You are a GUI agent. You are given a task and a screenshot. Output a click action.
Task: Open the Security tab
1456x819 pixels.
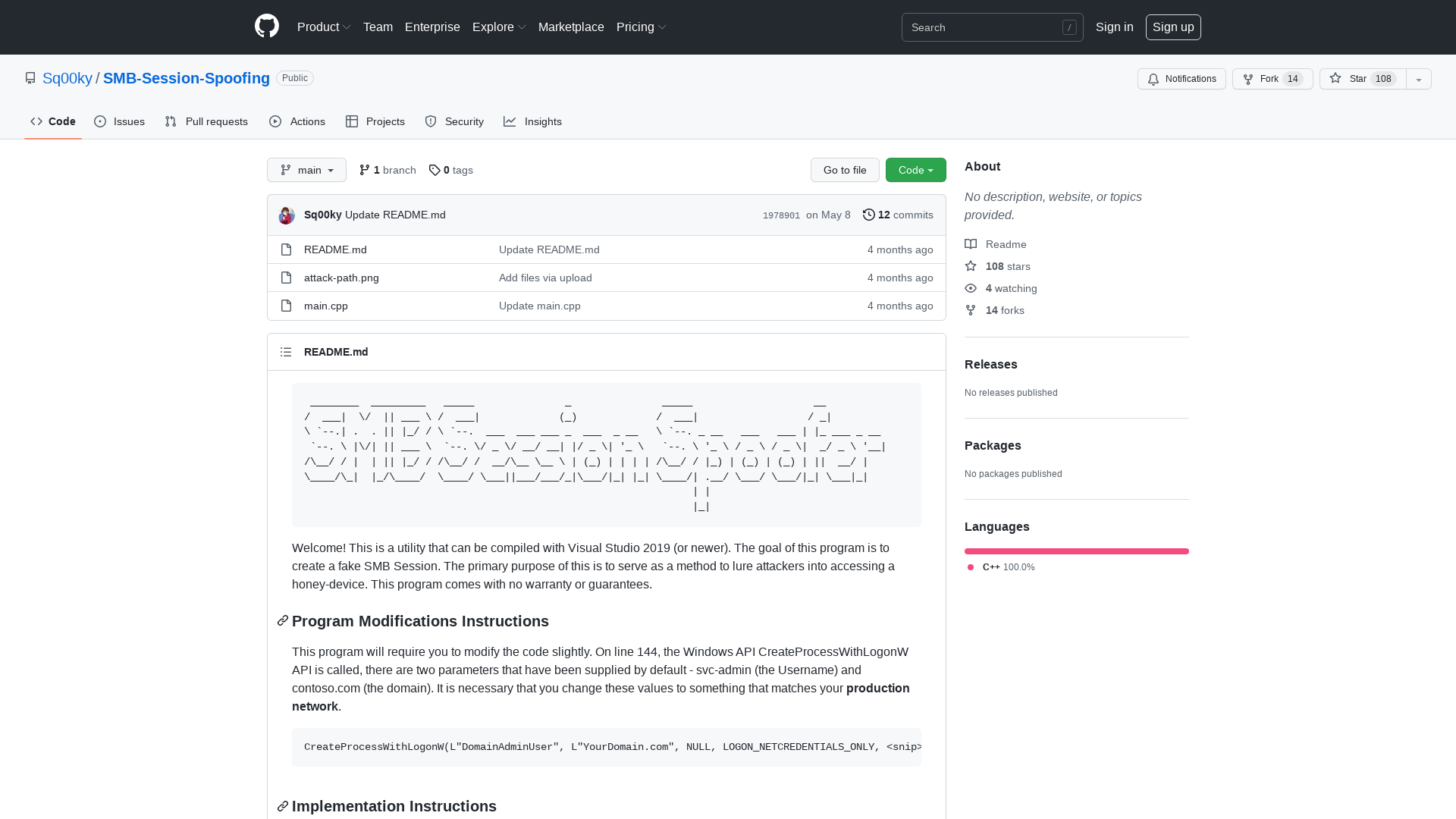point(454,121)
